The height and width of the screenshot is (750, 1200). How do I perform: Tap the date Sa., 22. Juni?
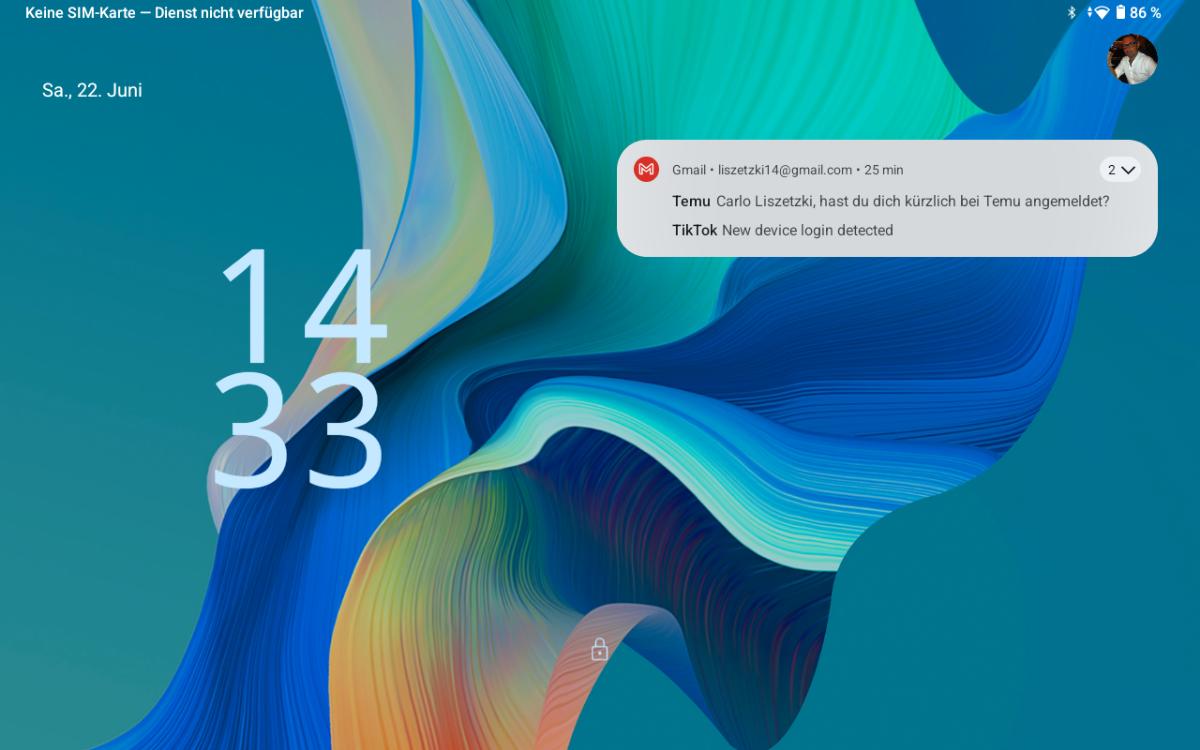pos(92,90)
